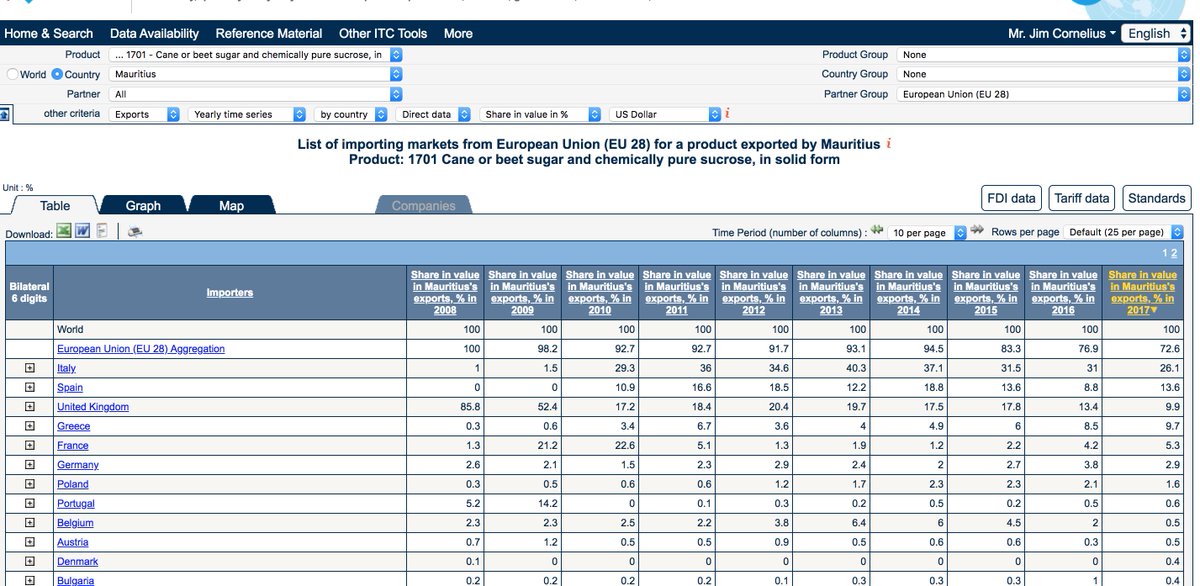The height and width of the screenshot is (586, 1200).
Task: Open Share in value in % dropdown
Action: [541, 115]
